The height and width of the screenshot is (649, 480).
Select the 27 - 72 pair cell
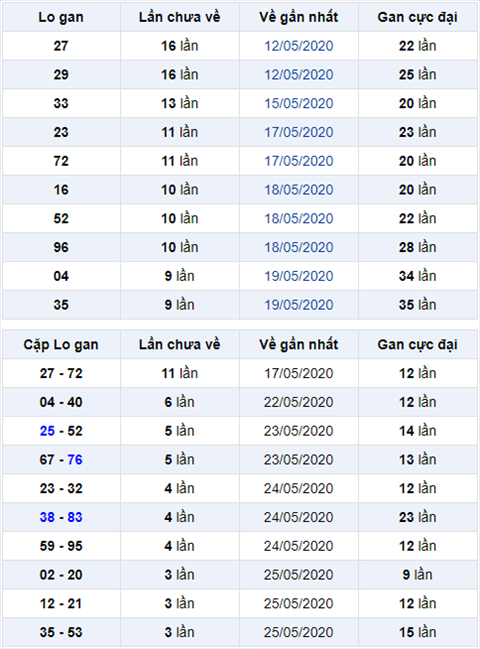click(x=61, y=373)
